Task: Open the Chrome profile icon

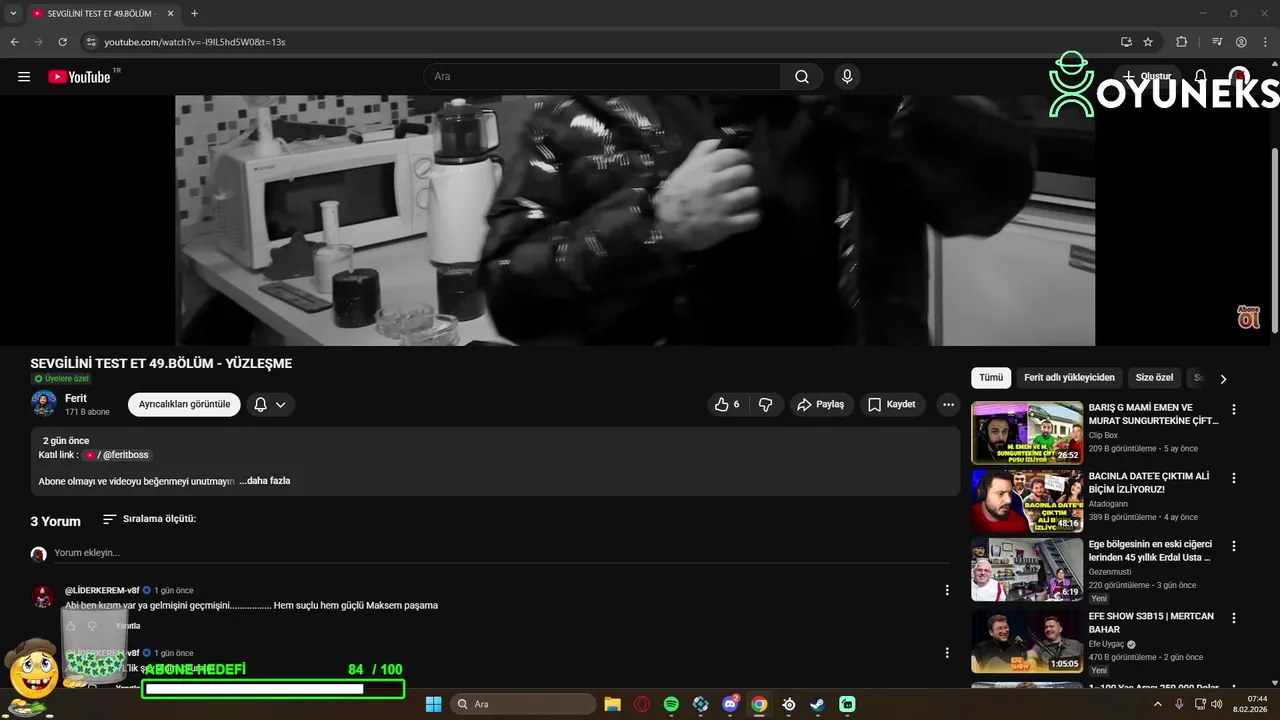Action: coord(1241,42)
